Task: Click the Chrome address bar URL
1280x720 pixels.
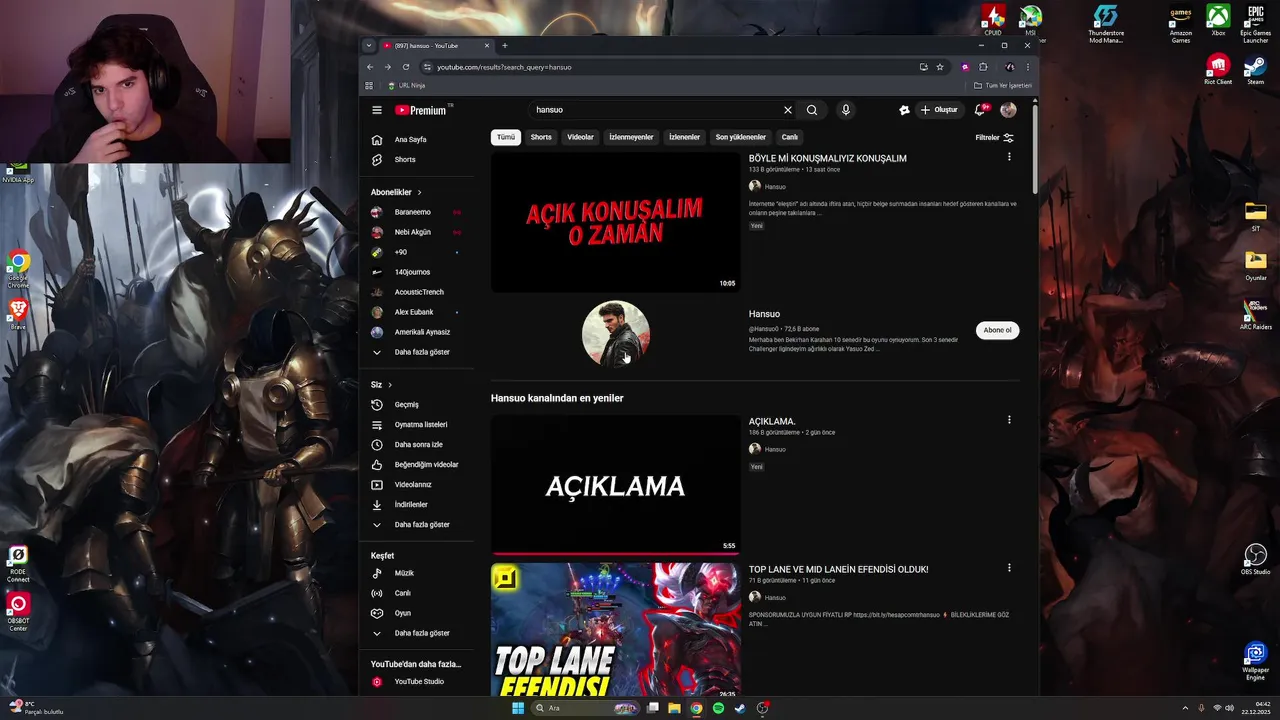Action: (504, 67)
